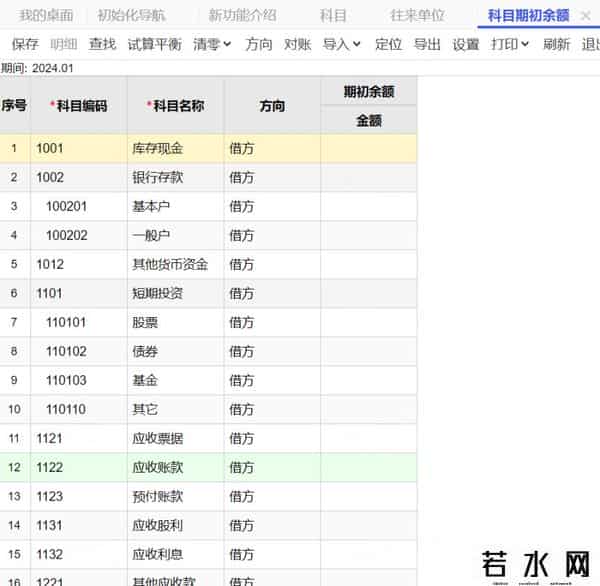This screenshot has height=586, width=600.
Task: Switch to the 我的桌面 tab
Action: click(x=46, y=15)
